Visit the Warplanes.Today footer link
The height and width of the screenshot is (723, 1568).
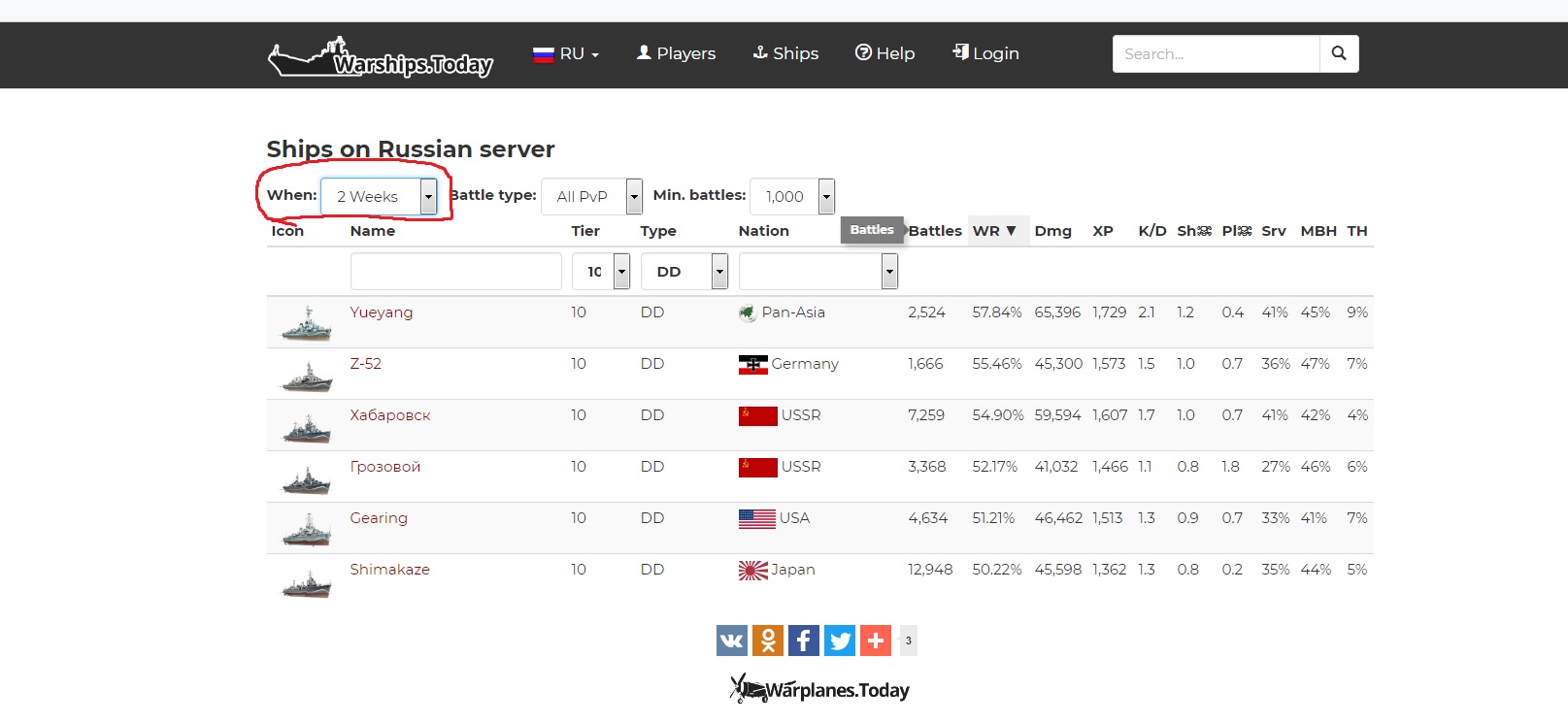[x=820, y=689]
